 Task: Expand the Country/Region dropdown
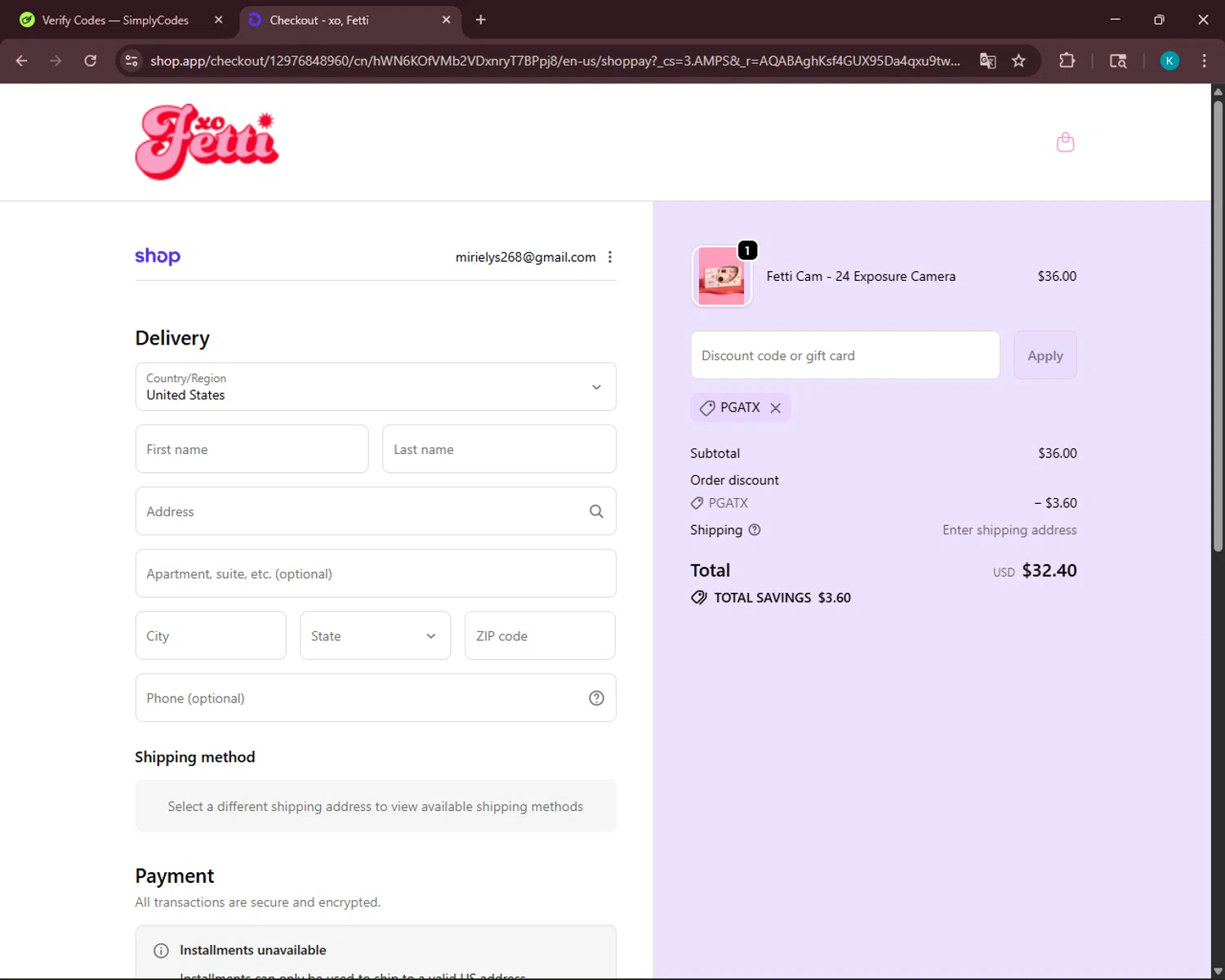point(376,386)
